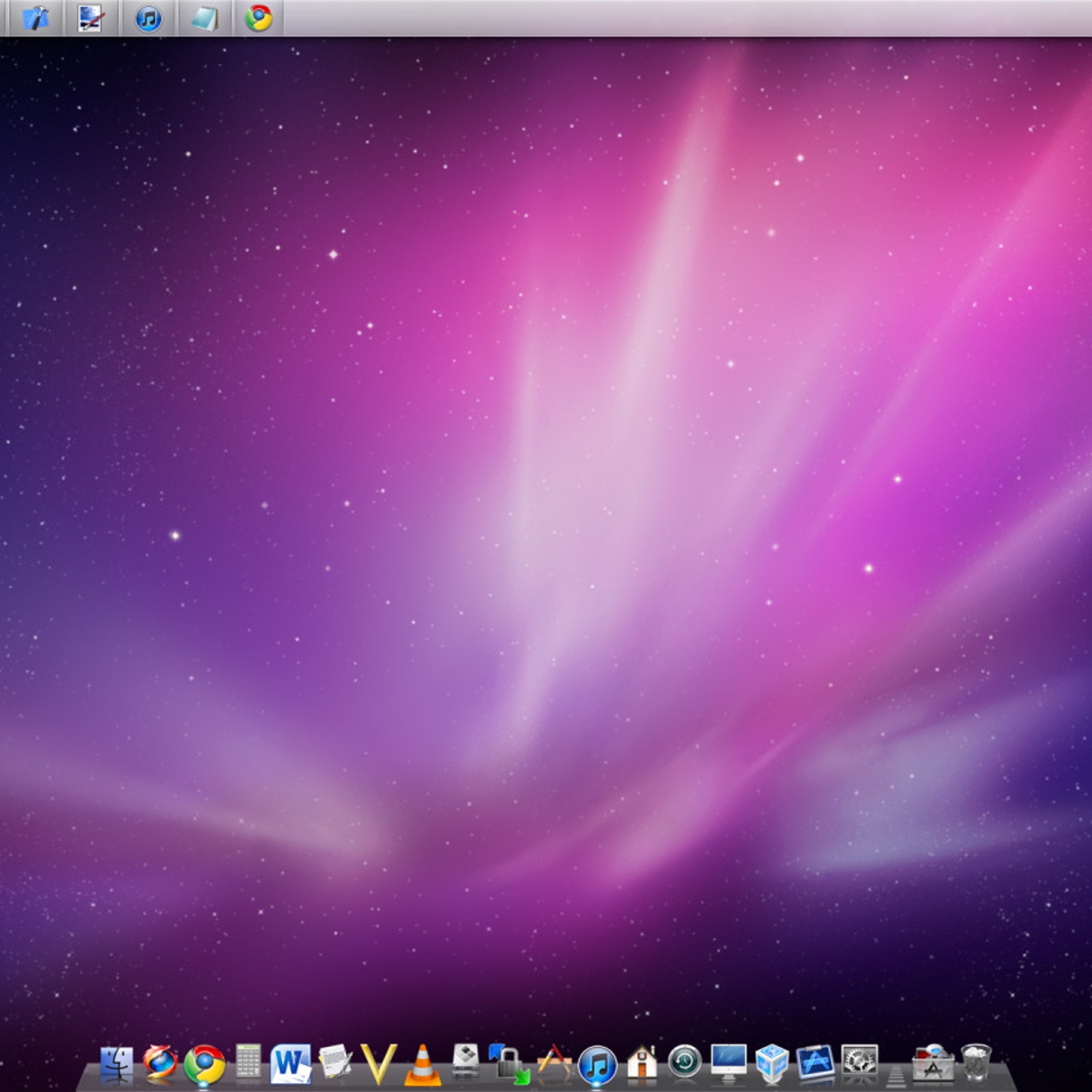Launch VLC media player cone icon
This screenshot has width=1092, height=1092.
click(422, 1065)
